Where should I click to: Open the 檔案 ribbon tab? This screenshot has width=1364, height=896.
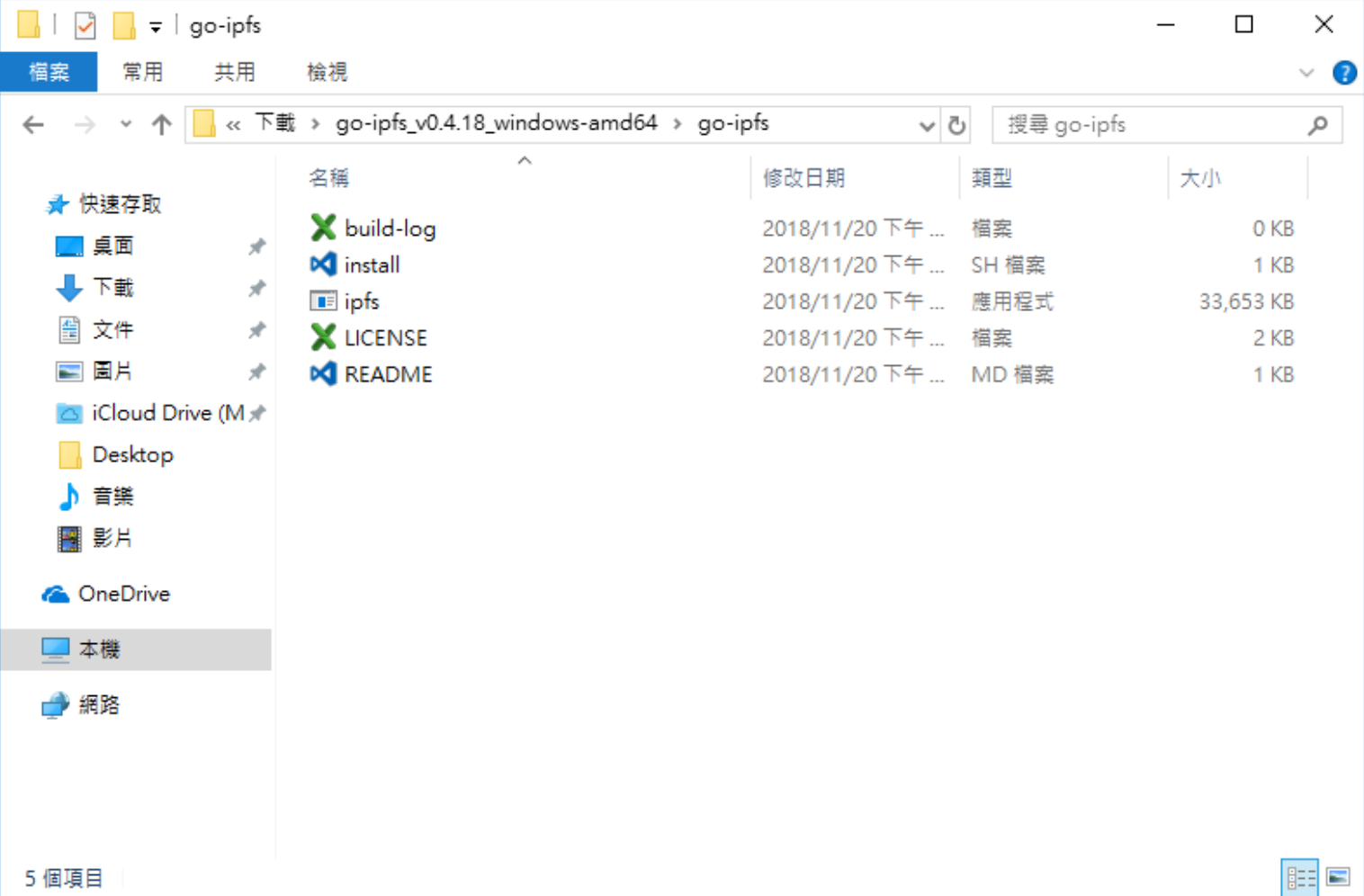49,72
